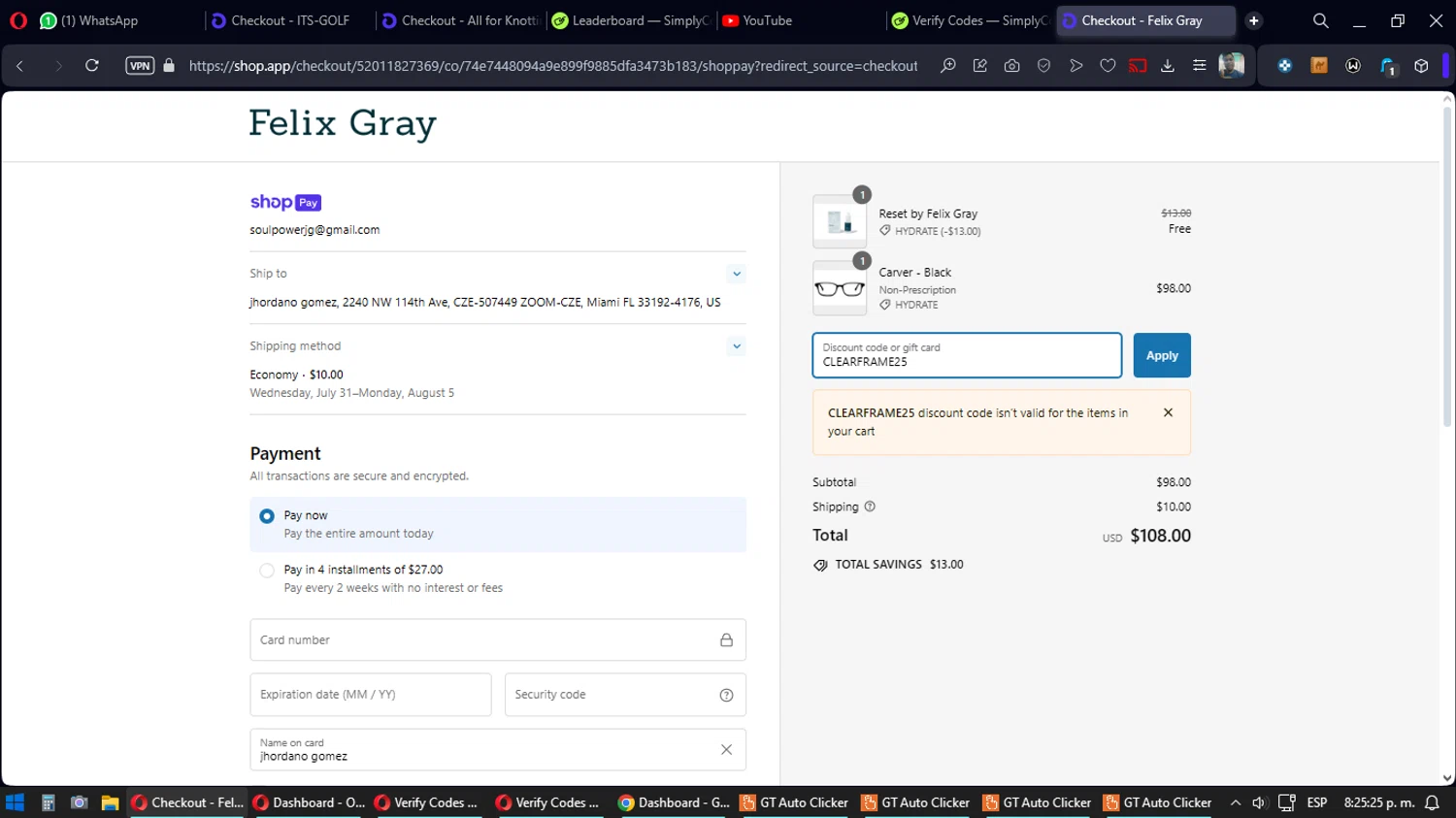Click the red cast icon

click(x=1138, y=66)
